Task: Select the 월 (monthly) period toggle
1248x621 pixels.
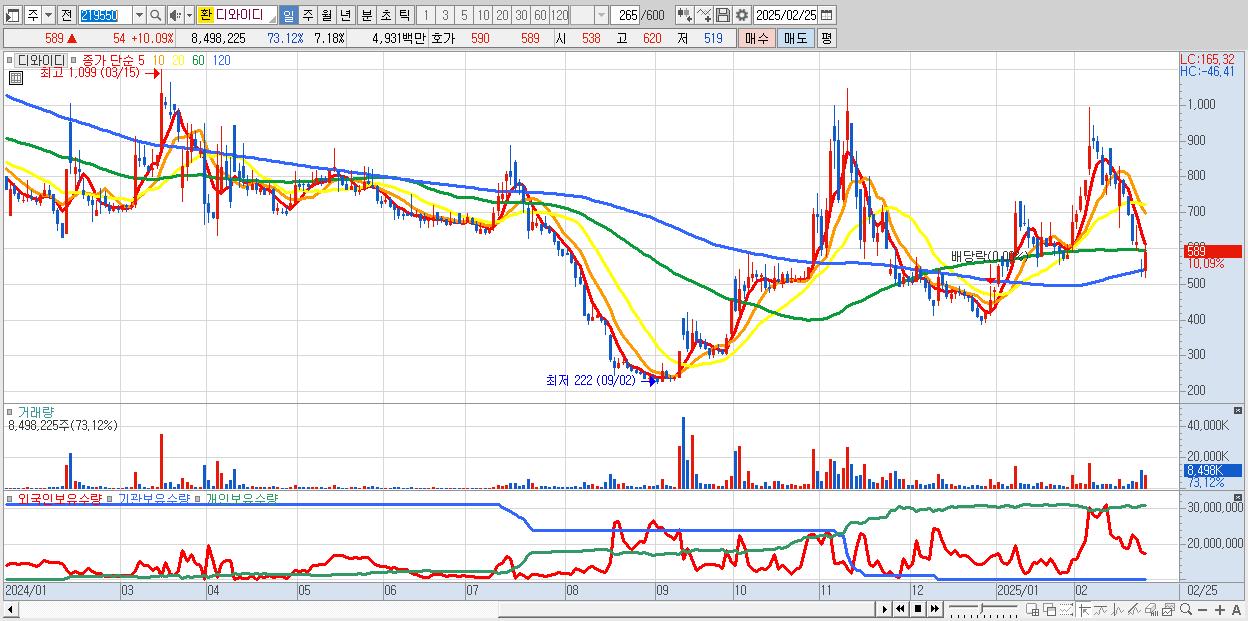Action: click(x=326, y=15)
